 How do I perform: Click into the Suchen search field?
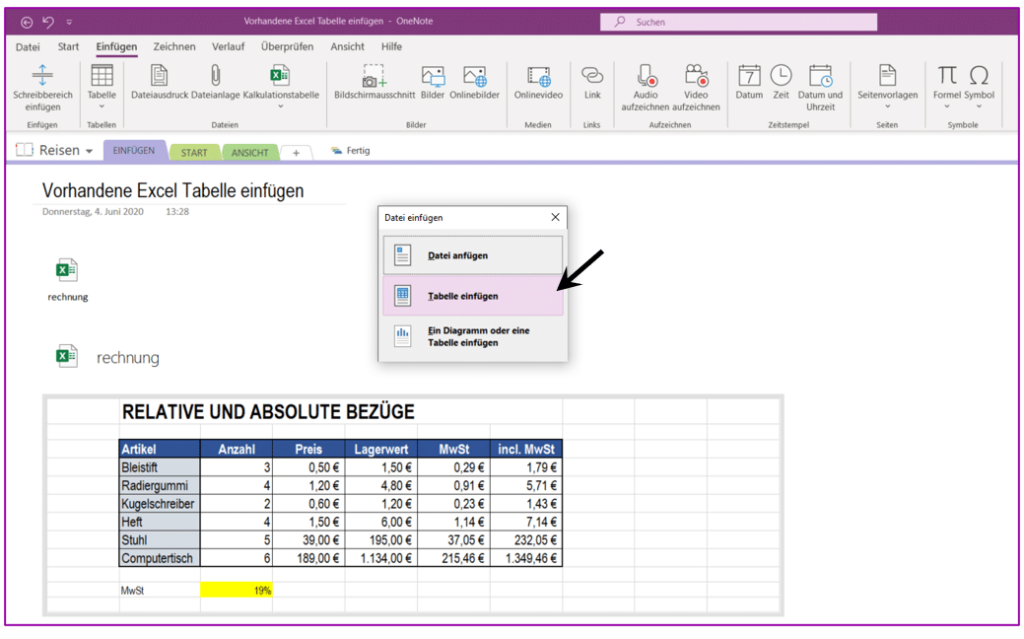(x=739, y=22)
